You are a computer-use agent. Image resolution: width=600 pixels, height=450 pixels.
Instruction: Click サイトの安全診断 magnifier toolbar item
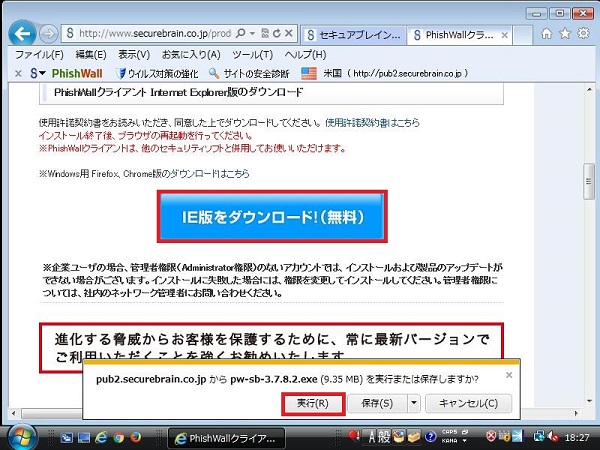click(249, 73)
